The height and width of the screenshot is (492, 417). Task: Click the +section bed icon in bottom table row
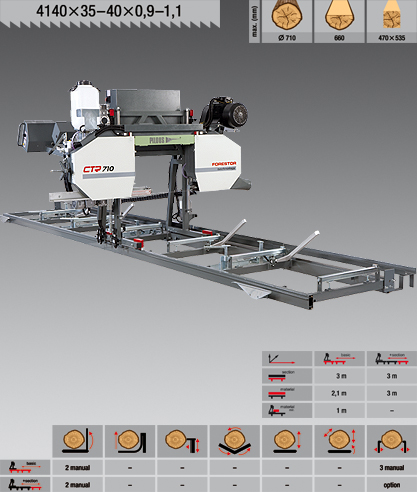(x=25, y=485)
